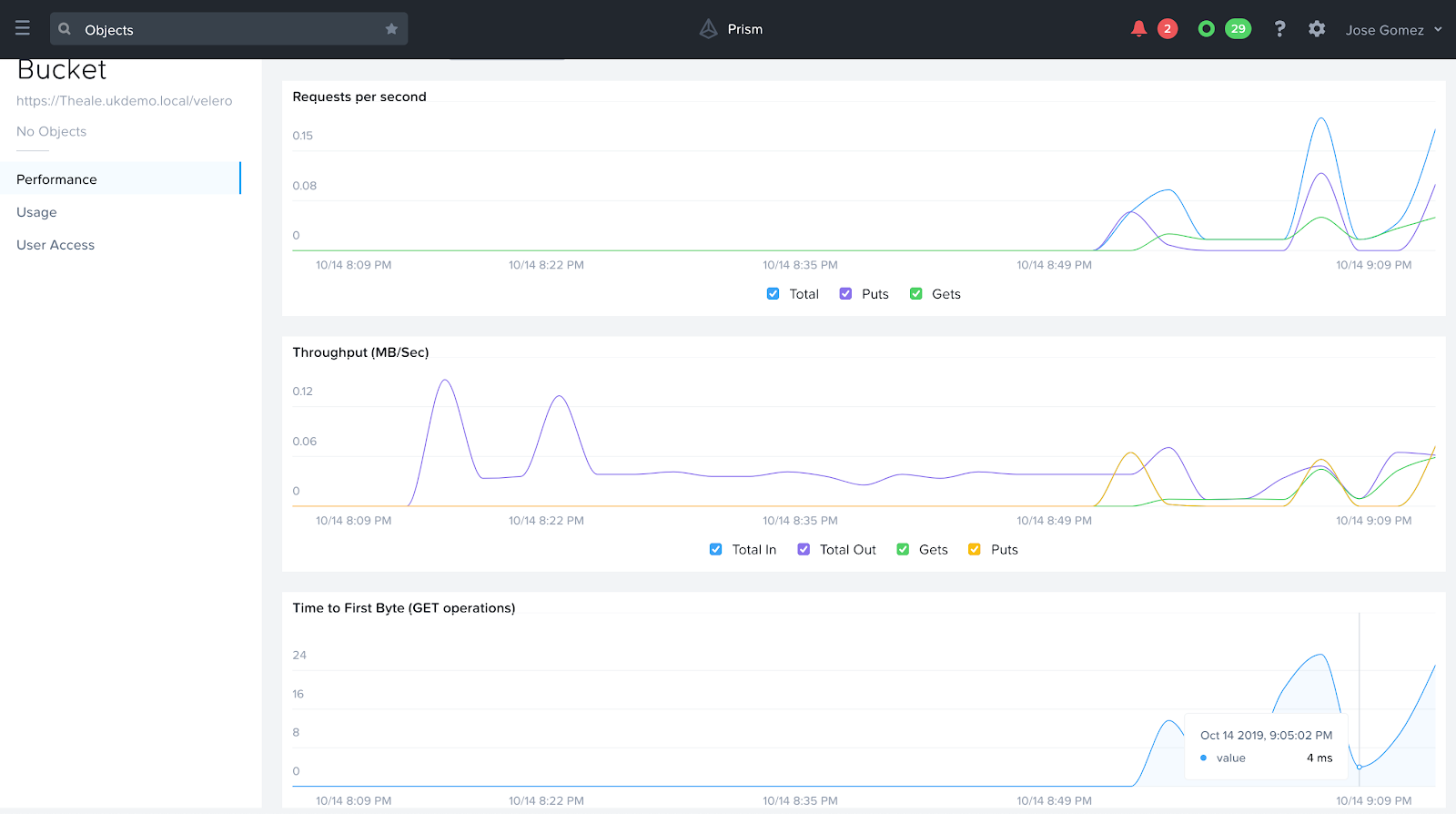Viewport: 1456px width, 814px height.
Task: Click the green tasks circle icon
Action: pos(1206,29)
